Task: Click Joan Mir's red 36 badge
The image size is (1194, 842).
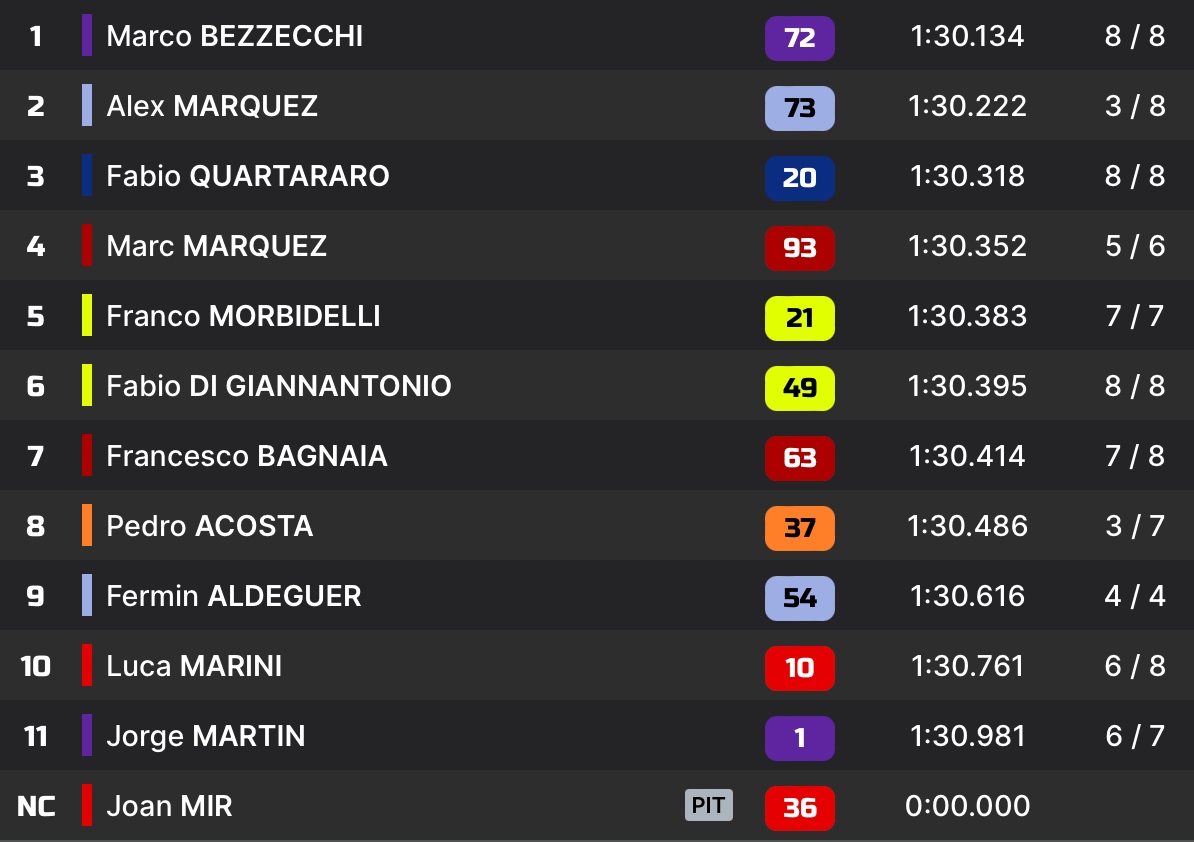Action: [x=799, y=808]
